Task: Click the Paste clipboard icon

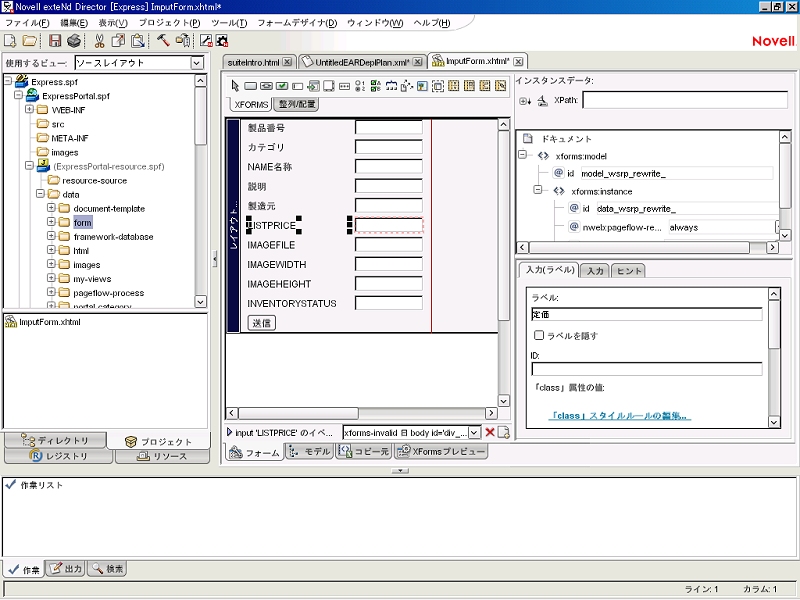Action: [137, 40]
